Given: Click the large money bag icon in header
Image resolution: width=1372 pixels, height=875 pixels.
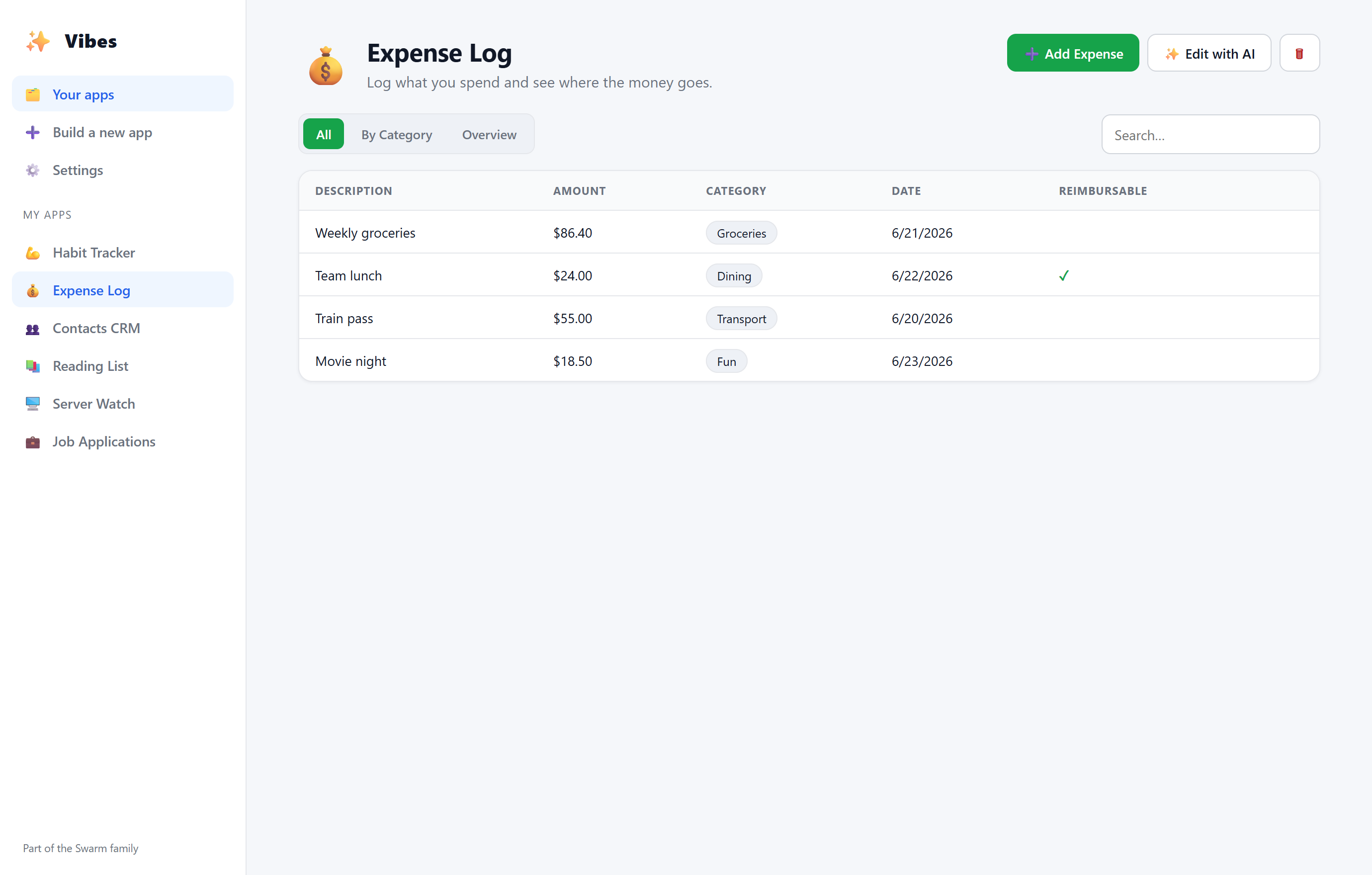Looking at the screenshot, I should point(326,66).
